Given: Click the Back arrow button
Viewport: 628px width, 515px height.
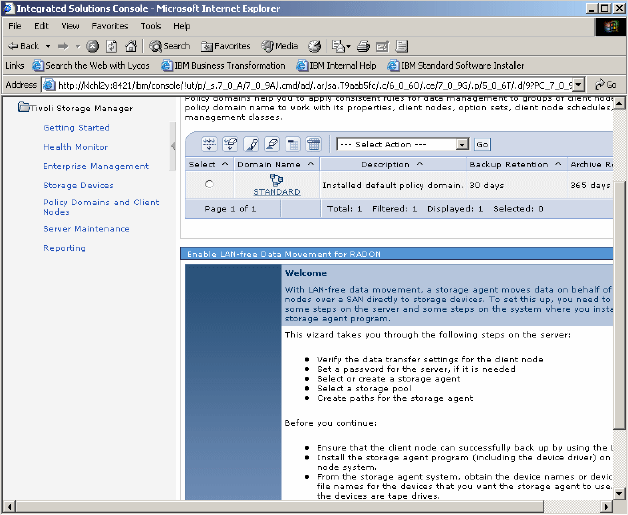Looking at the screenshot, I should point(23,46).
